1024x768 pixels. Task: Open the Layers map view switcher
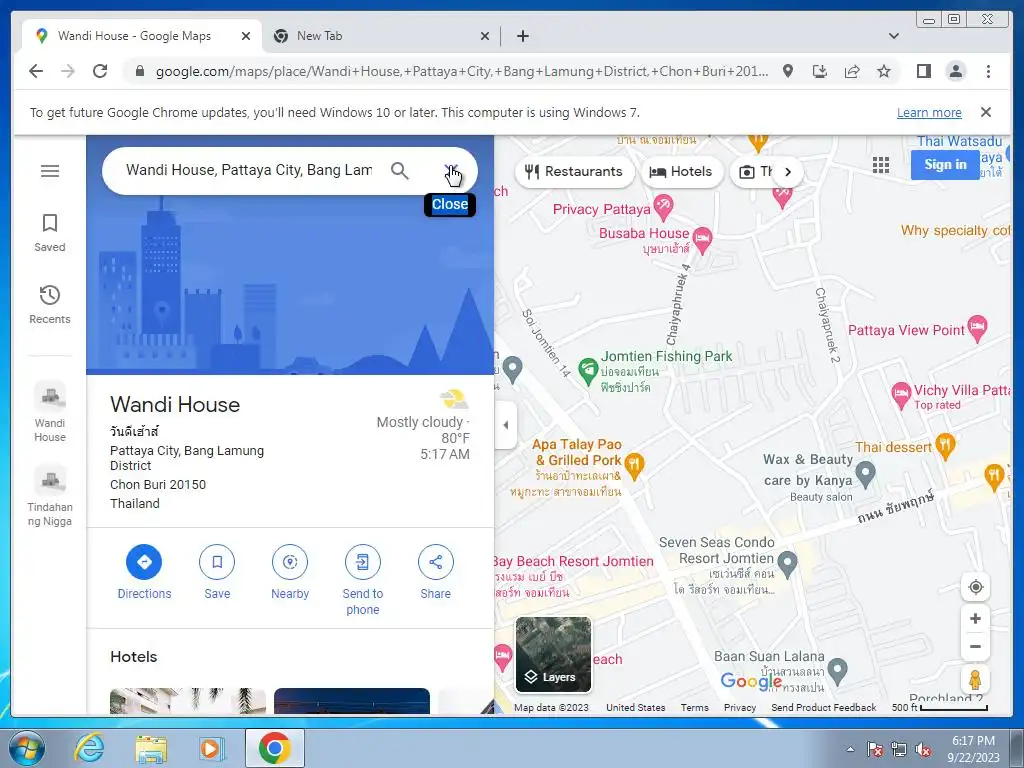click(553, 654)
